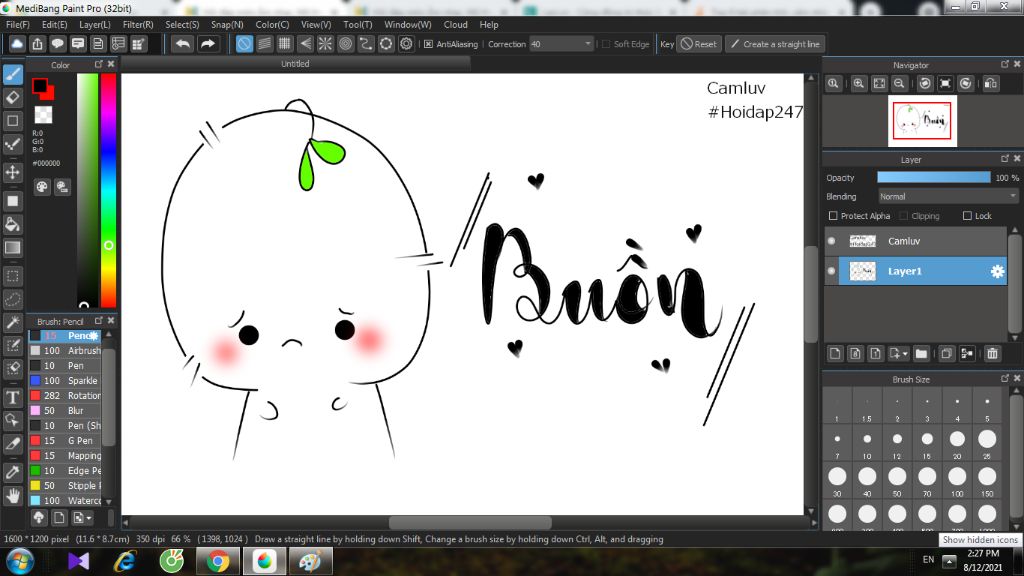
Task: Select the Sparkle brush
Action: tap(65, 381)
